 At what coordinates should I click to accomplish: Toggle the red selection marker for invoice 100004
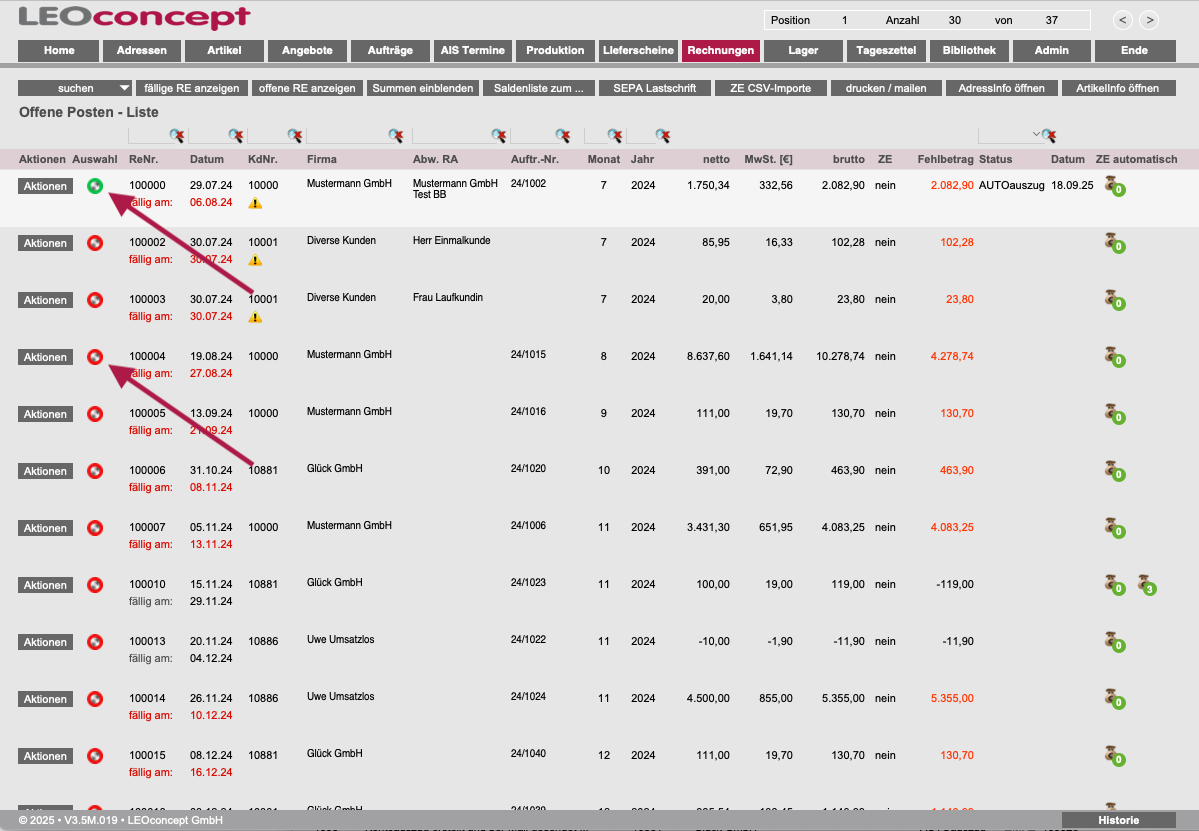point(95,356)
